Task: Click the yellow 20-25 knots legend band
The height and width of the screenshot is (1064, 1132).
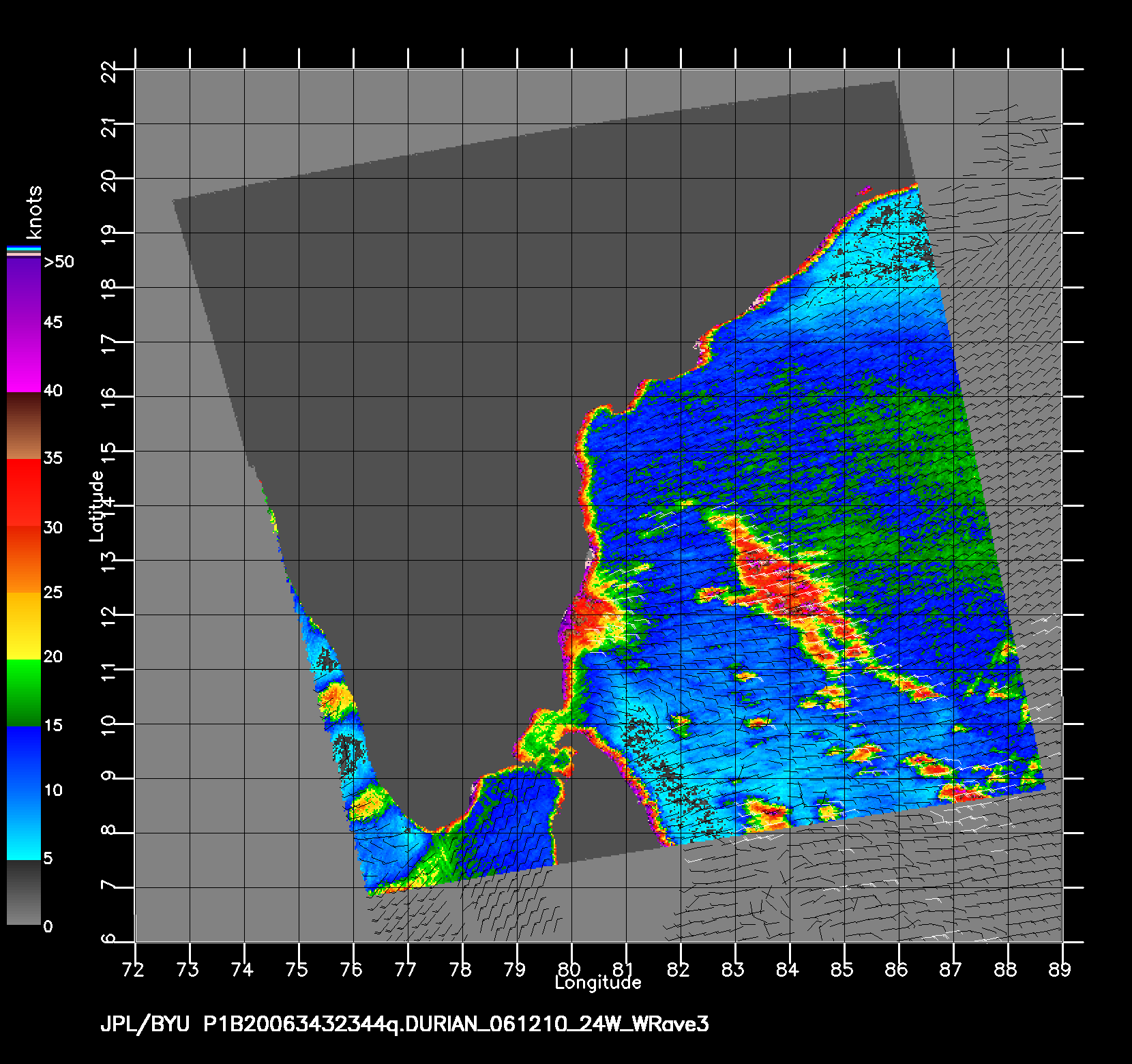Action: (23, 626)
